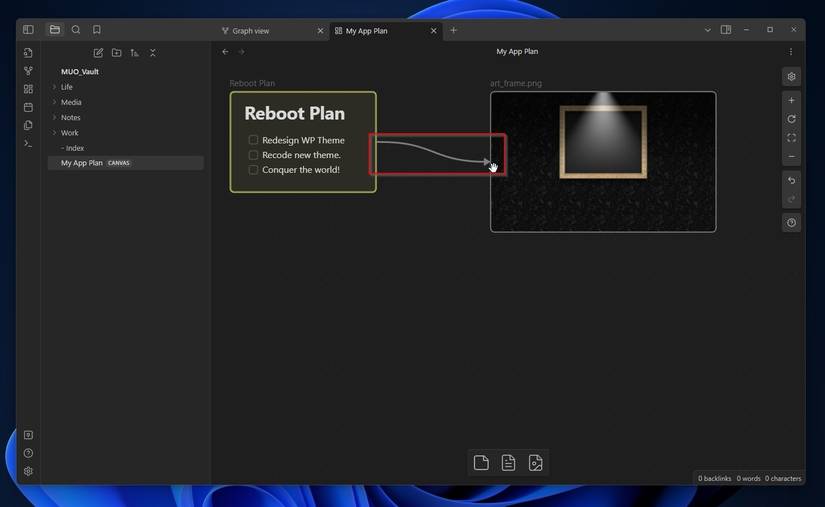Open the tab list dropdown arrow
Image resolution: width=825 pixels, height=507 pixels.
click(707, 30)
